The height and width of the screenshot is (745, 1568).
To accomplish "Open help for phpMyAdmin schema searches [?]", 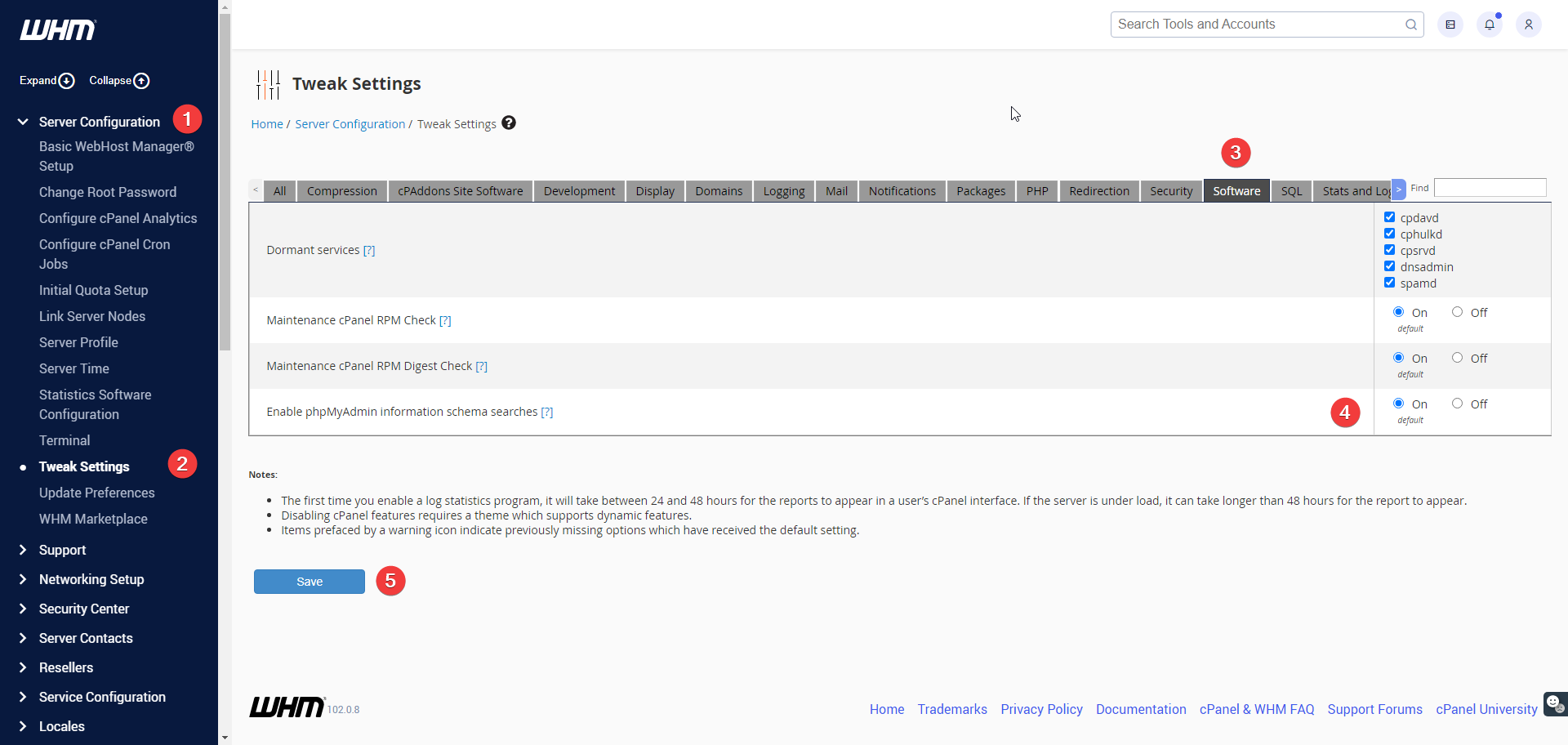I will (547, 412).
